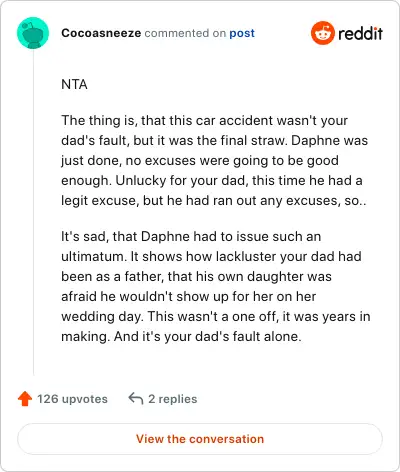Click the phrase "wedding day"

[102, 317]
